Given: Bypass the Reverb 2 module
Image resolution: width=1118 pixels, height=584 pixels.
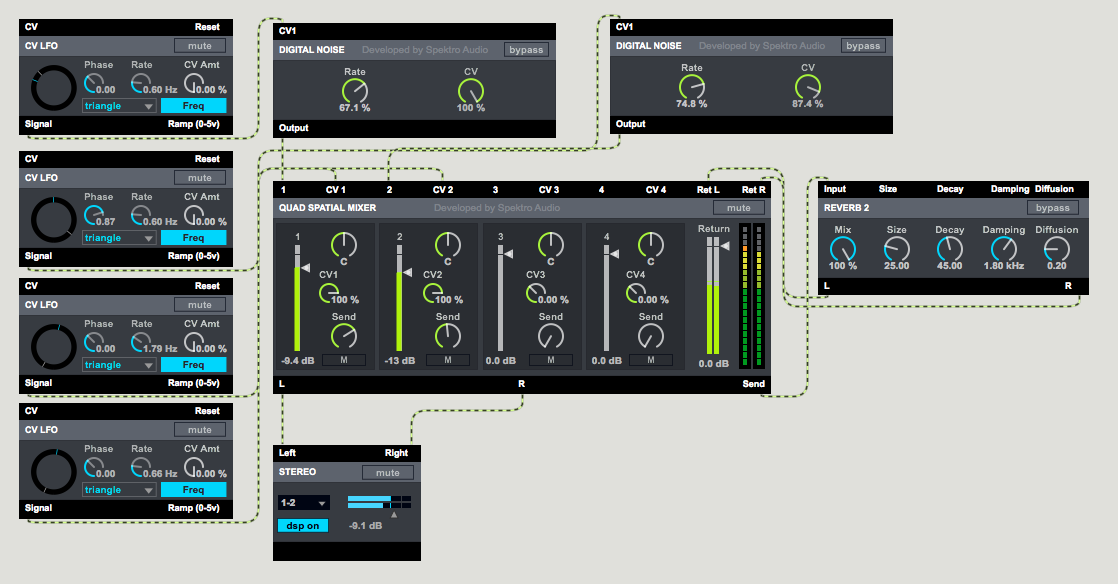Looking at the screenshot, I should [1052, 208].
